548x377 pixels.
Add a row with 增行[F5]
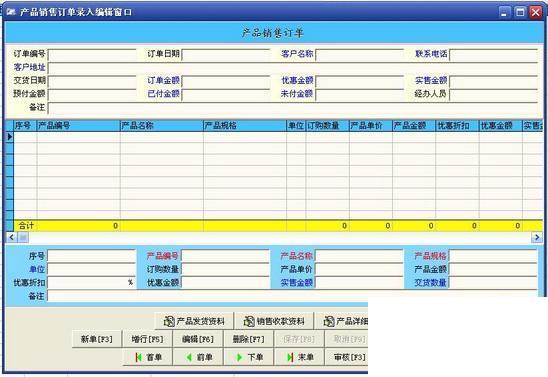point(147,339)
